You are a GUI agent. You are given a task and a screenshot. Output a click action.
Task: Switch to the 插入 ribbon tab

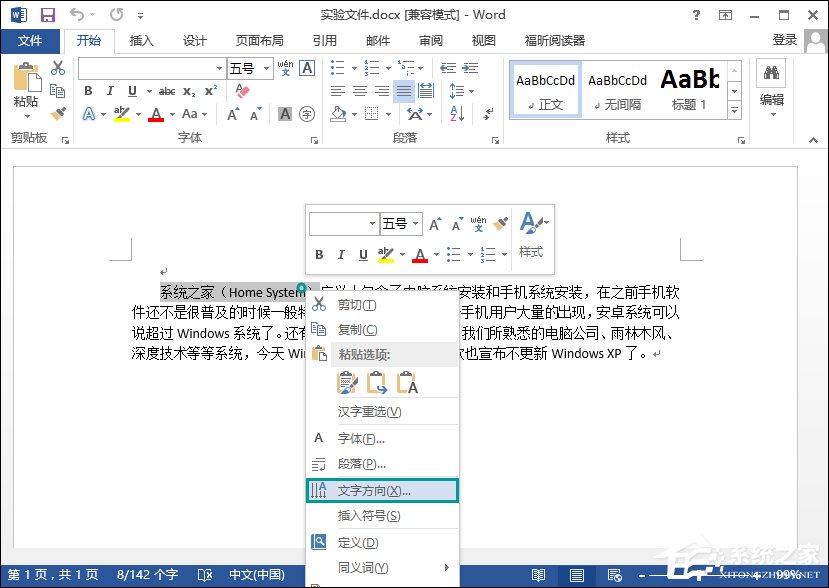[140, 41]
